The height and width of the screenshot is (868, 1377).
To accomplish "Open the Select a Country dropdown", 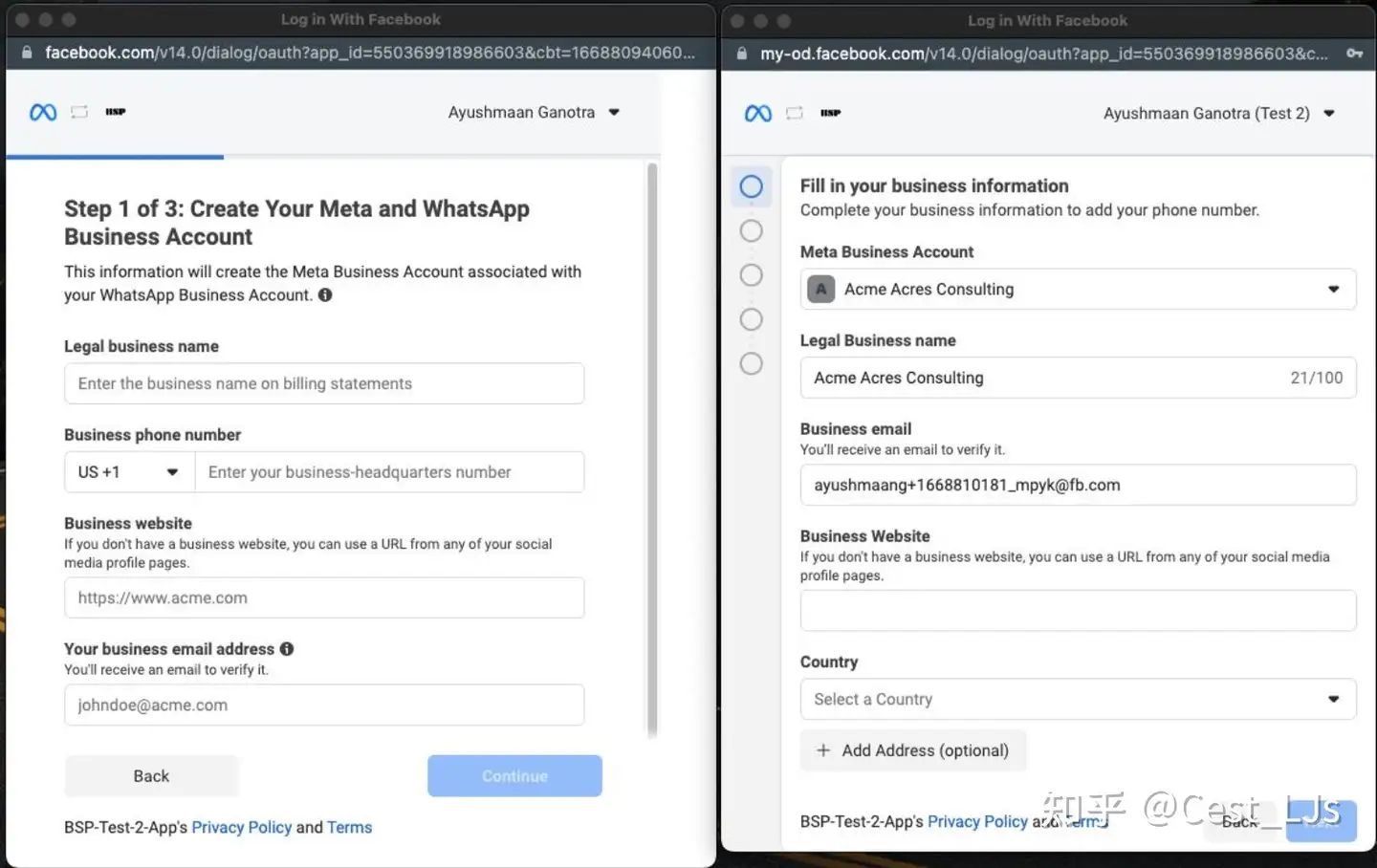I will (1078, 699).
